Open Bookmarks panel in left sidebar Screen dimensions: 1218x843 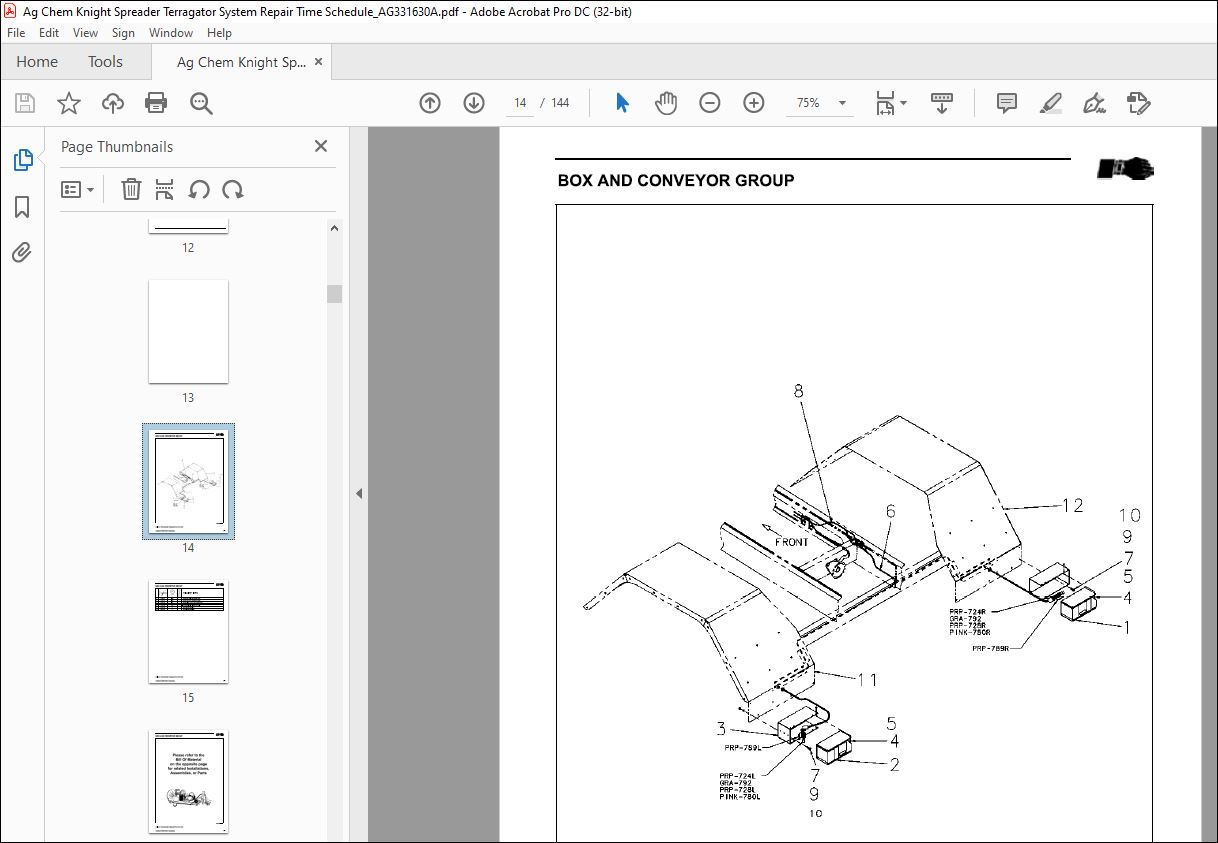tap(22, 207)
